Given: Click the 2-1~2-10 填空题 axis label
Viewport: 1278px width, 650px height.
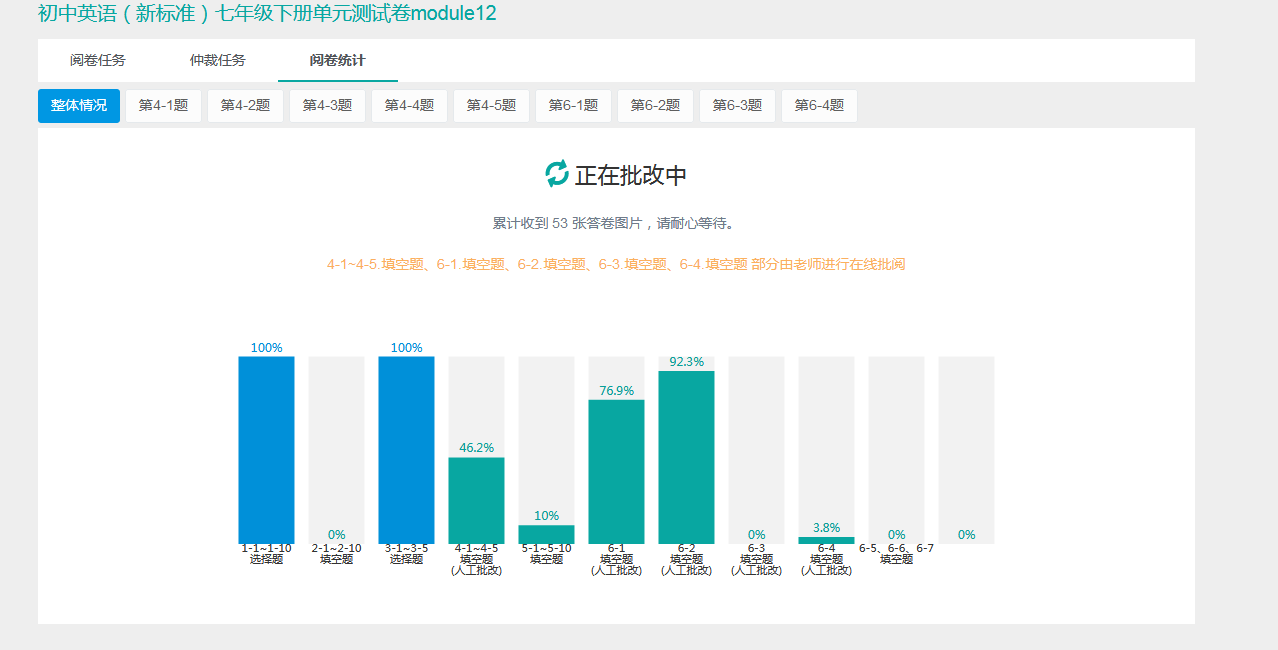Looking at the screenshot, I should pyautogui.click(x=336, y=554).
